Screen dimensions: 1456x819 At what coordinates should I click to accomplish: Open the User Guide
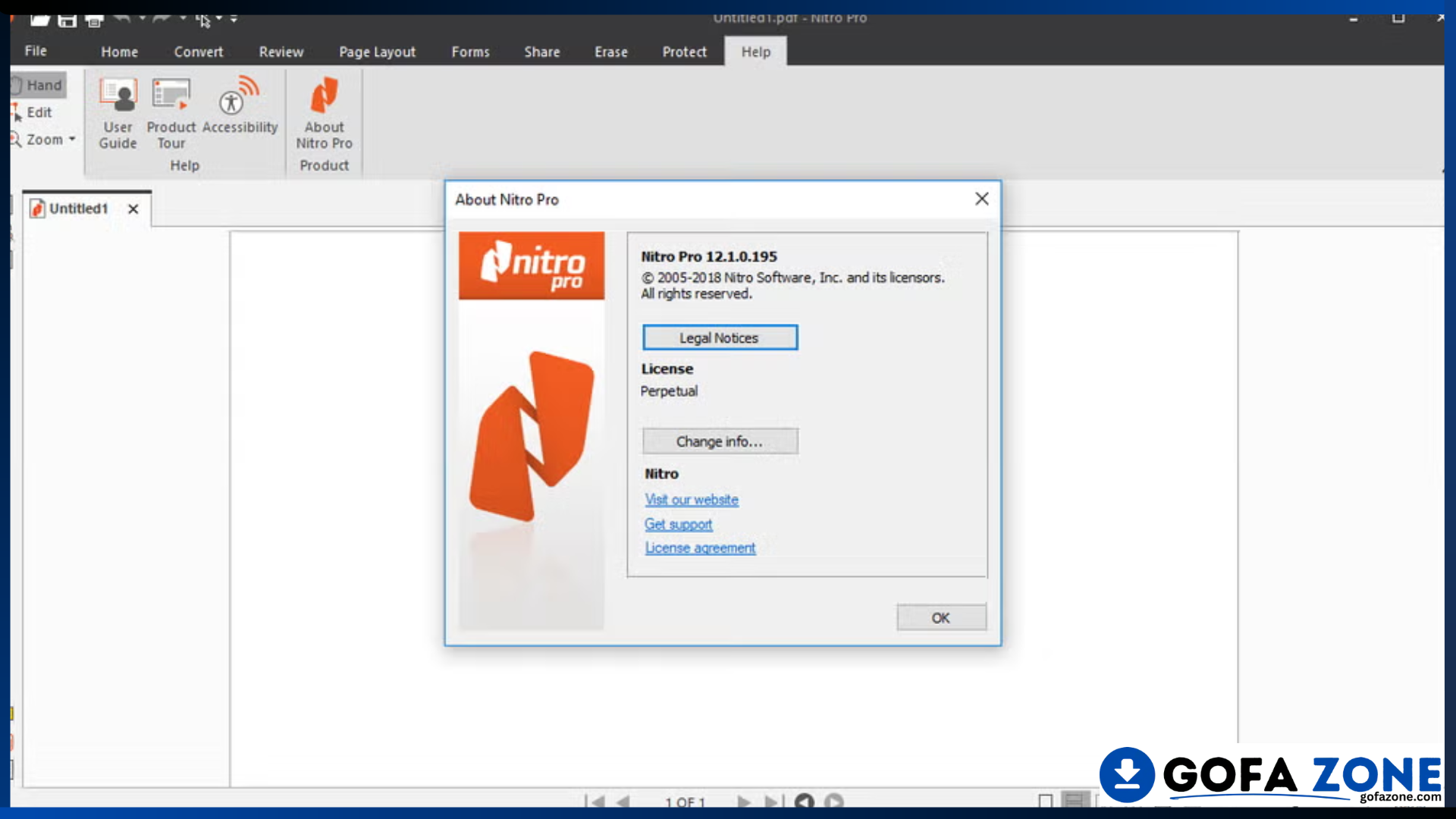pyautogui.click(x=118, y=114)
